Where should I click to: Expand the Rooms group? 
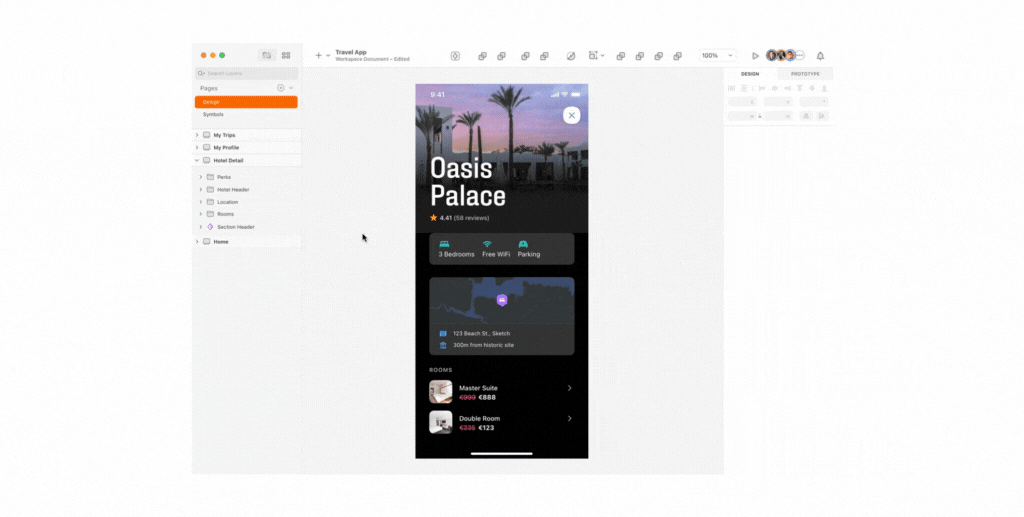pyautogui.click(x=200, y=214)
